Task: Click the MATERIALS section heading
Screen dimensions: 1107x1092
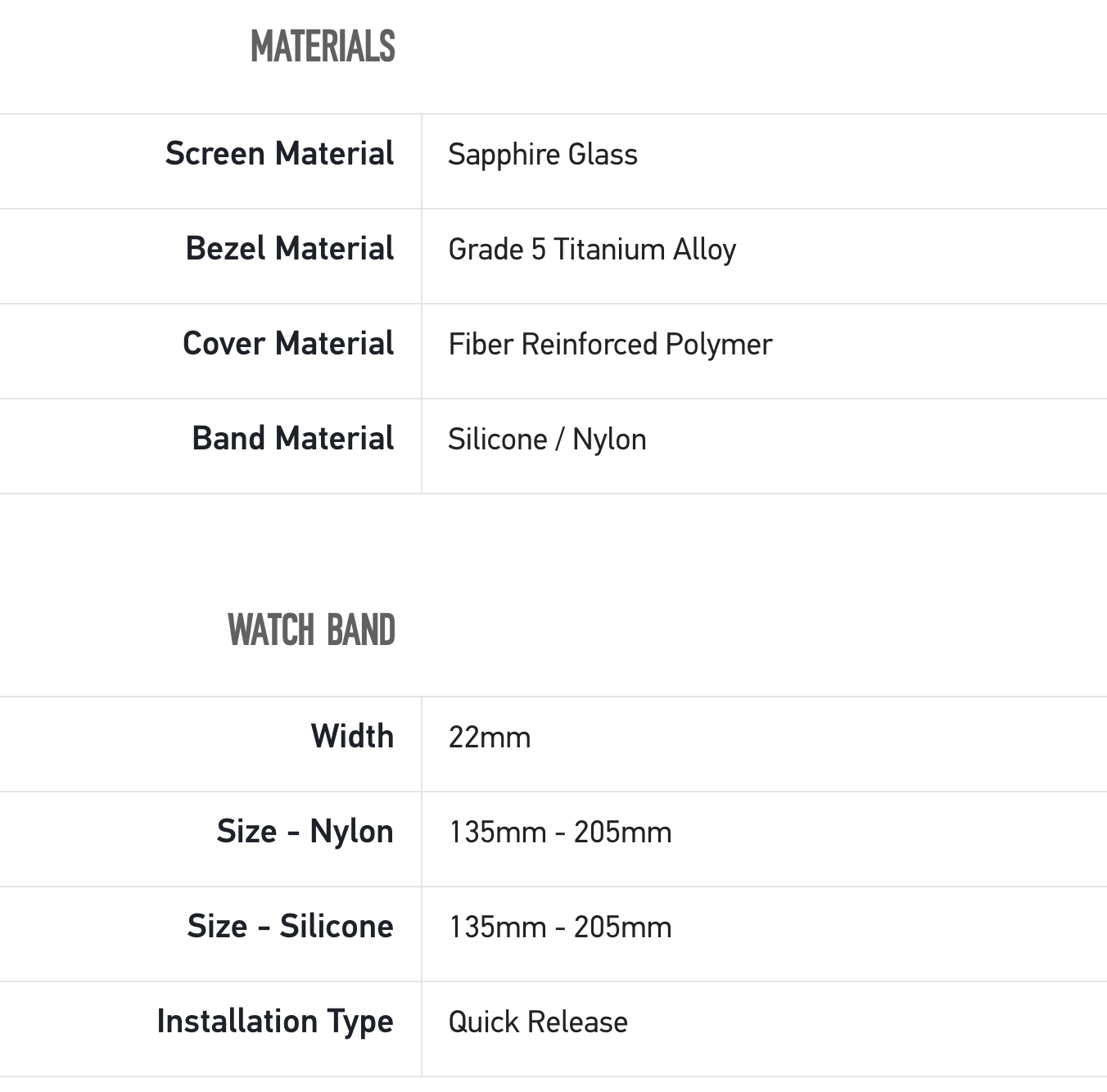Action: click(x=323, y=47)
